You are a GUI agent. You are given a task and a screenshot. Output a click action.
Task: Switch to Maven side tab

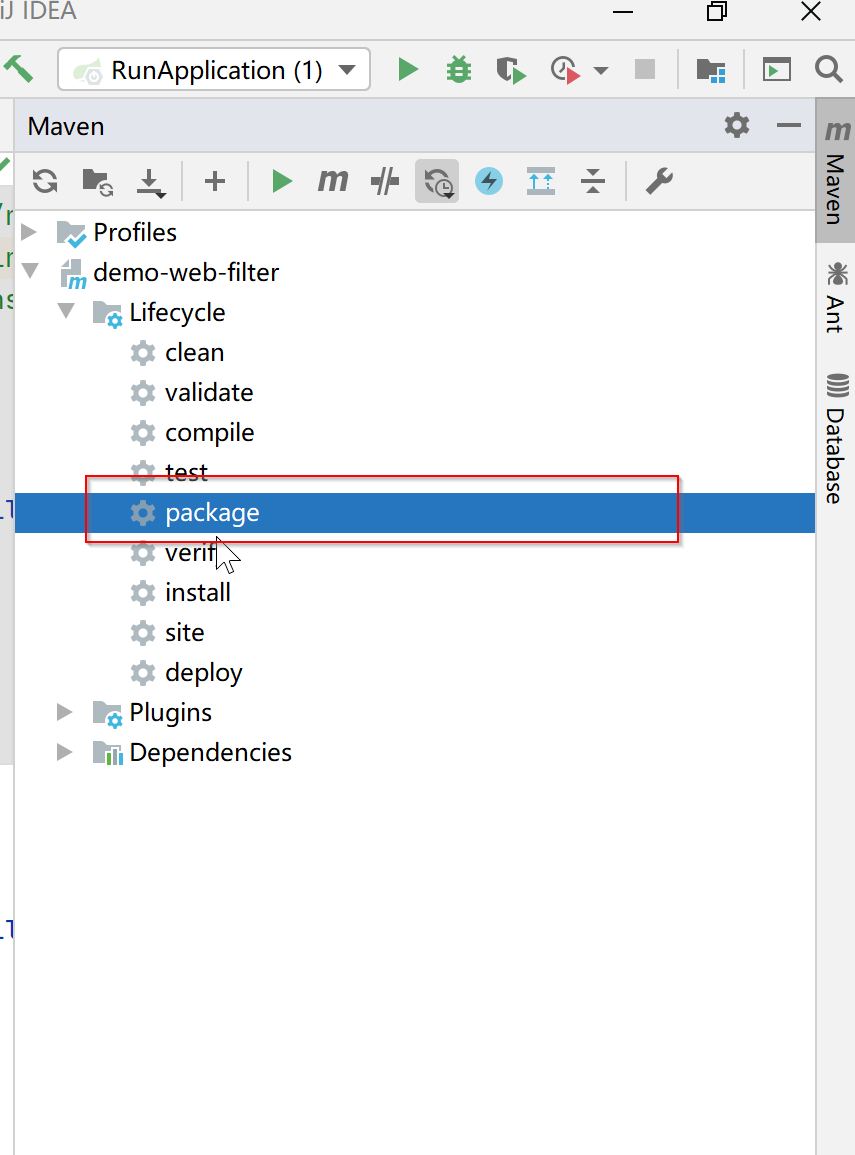point(836,171)
